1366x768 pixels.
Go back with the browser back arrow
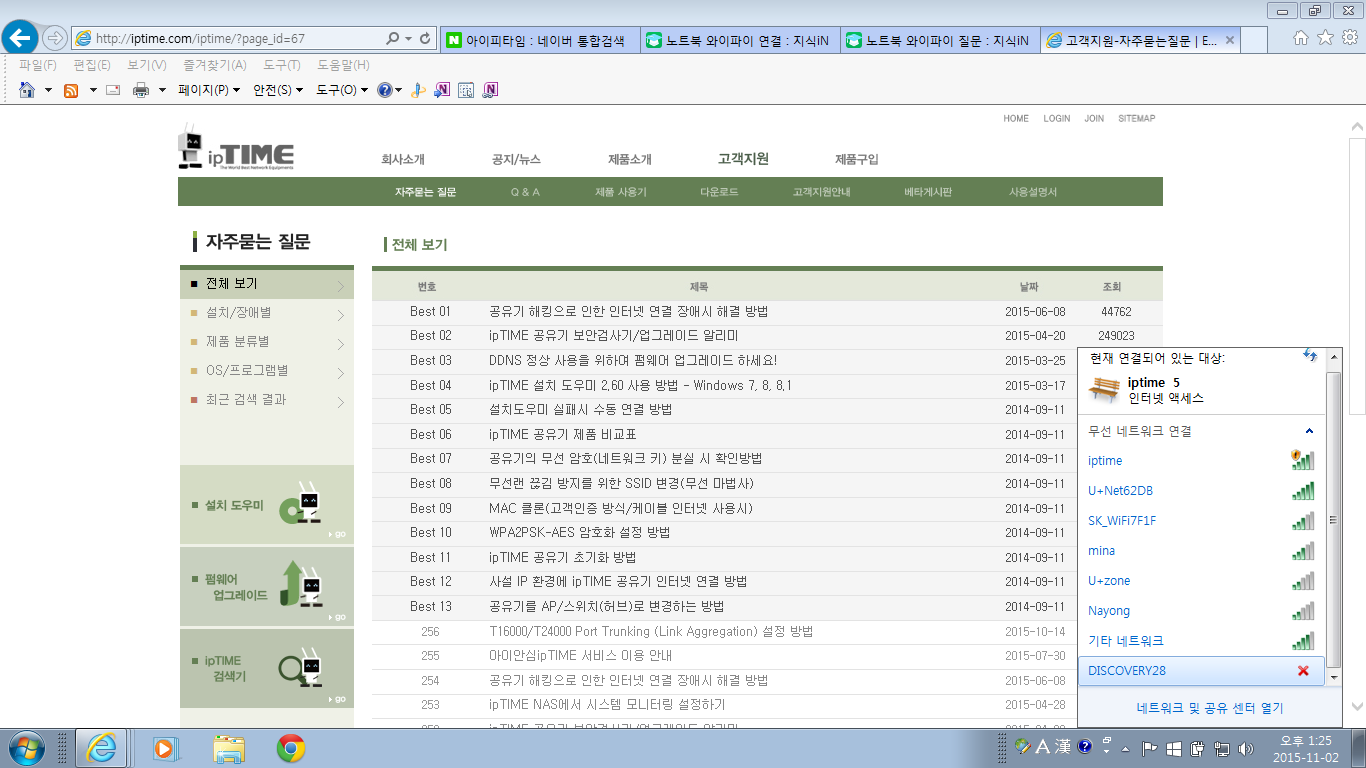[20, 38]
